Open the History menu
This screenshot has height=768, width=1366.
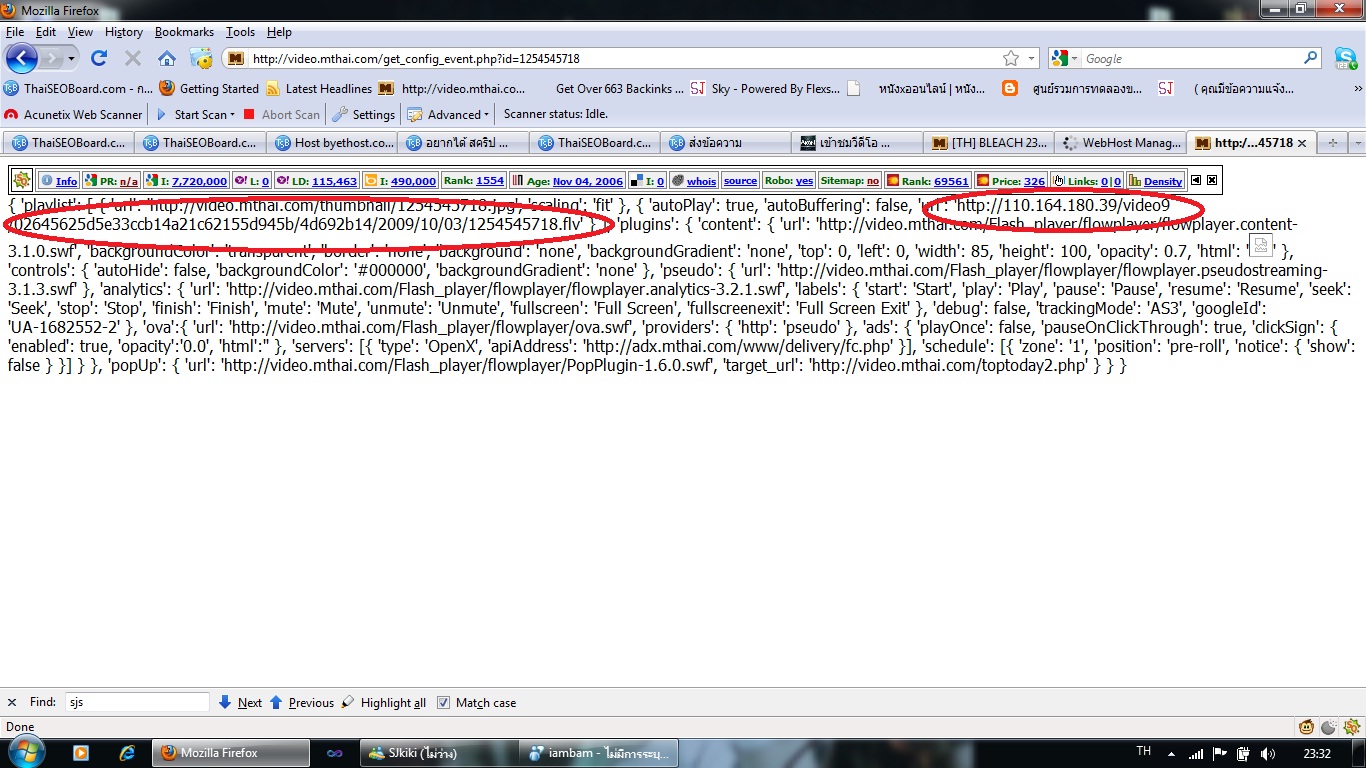(124, 32)
